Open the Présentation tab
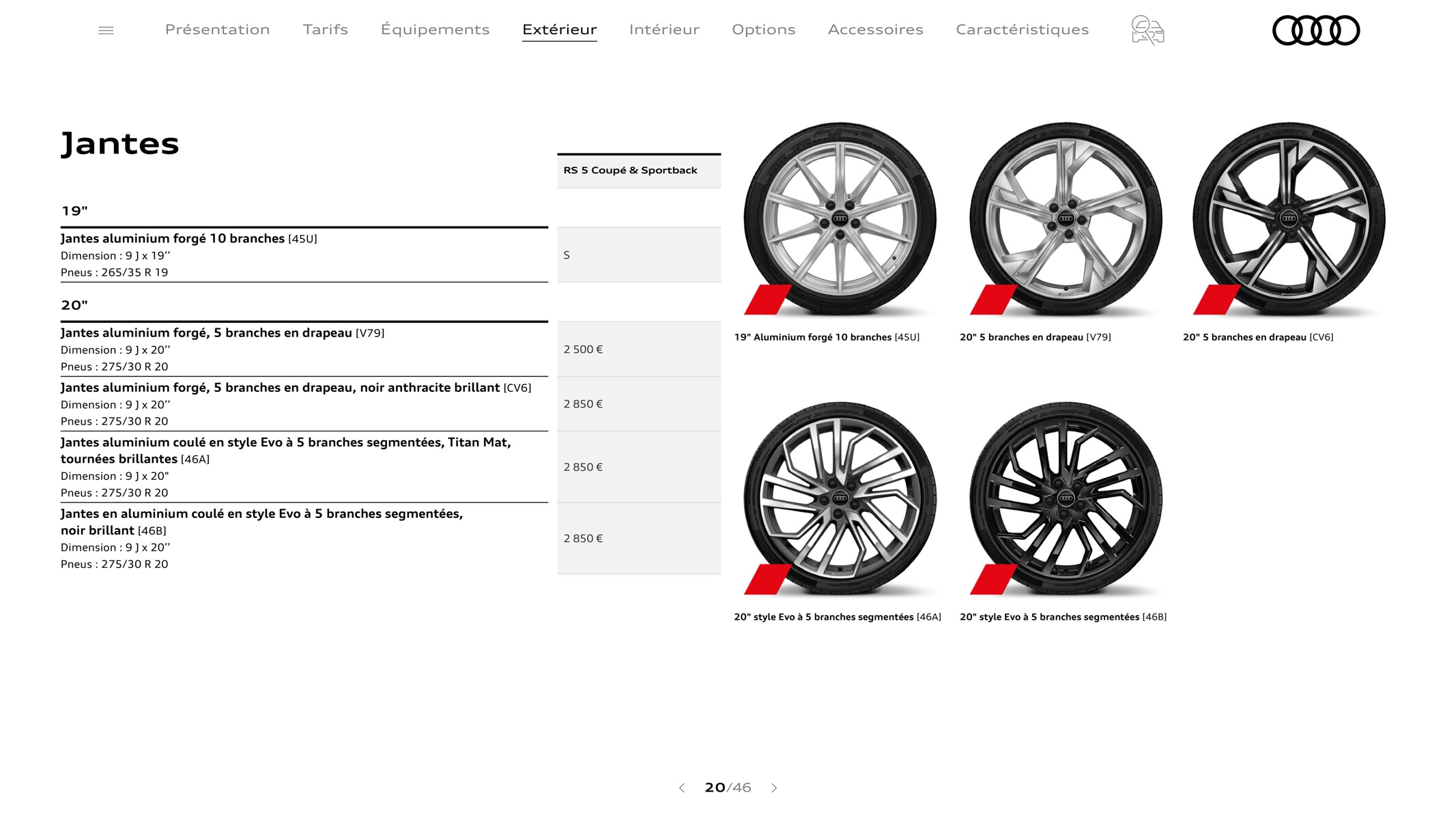The width and height of the screenshot is (1456, 819). (218, 29)
